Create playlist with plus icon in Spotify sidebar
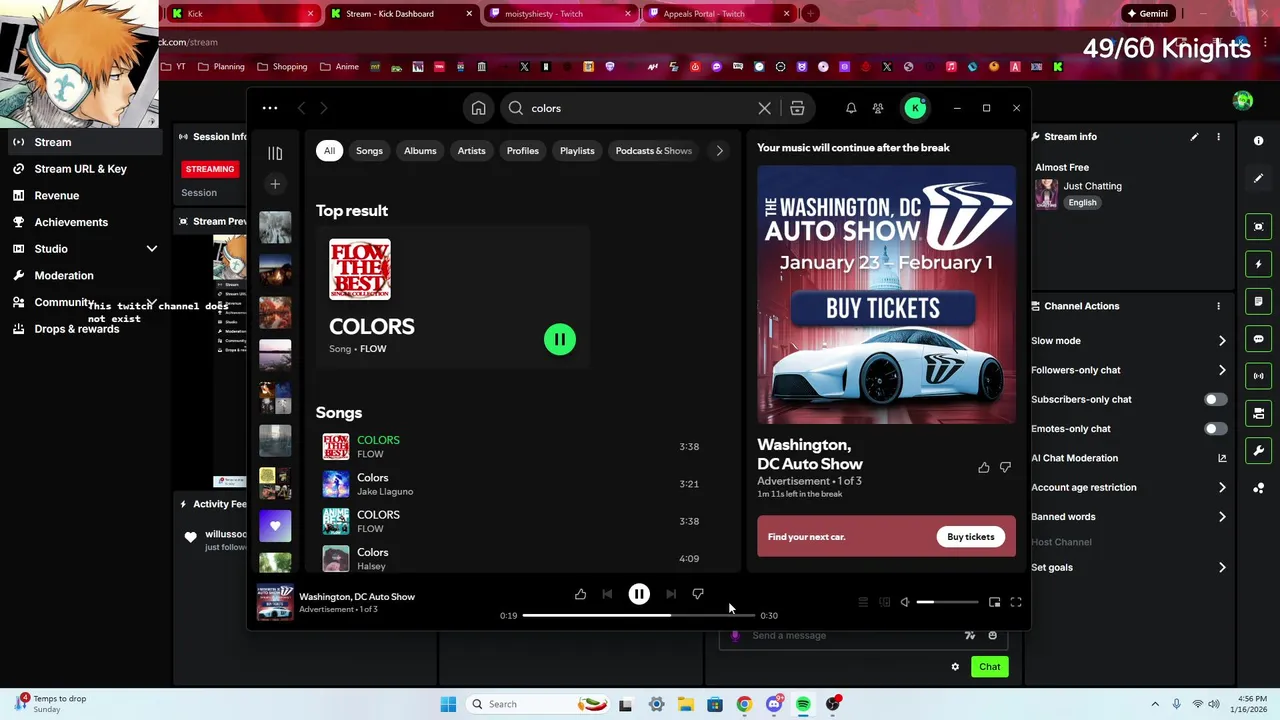This screenshot has height=720, width=1280. [275, 184]
